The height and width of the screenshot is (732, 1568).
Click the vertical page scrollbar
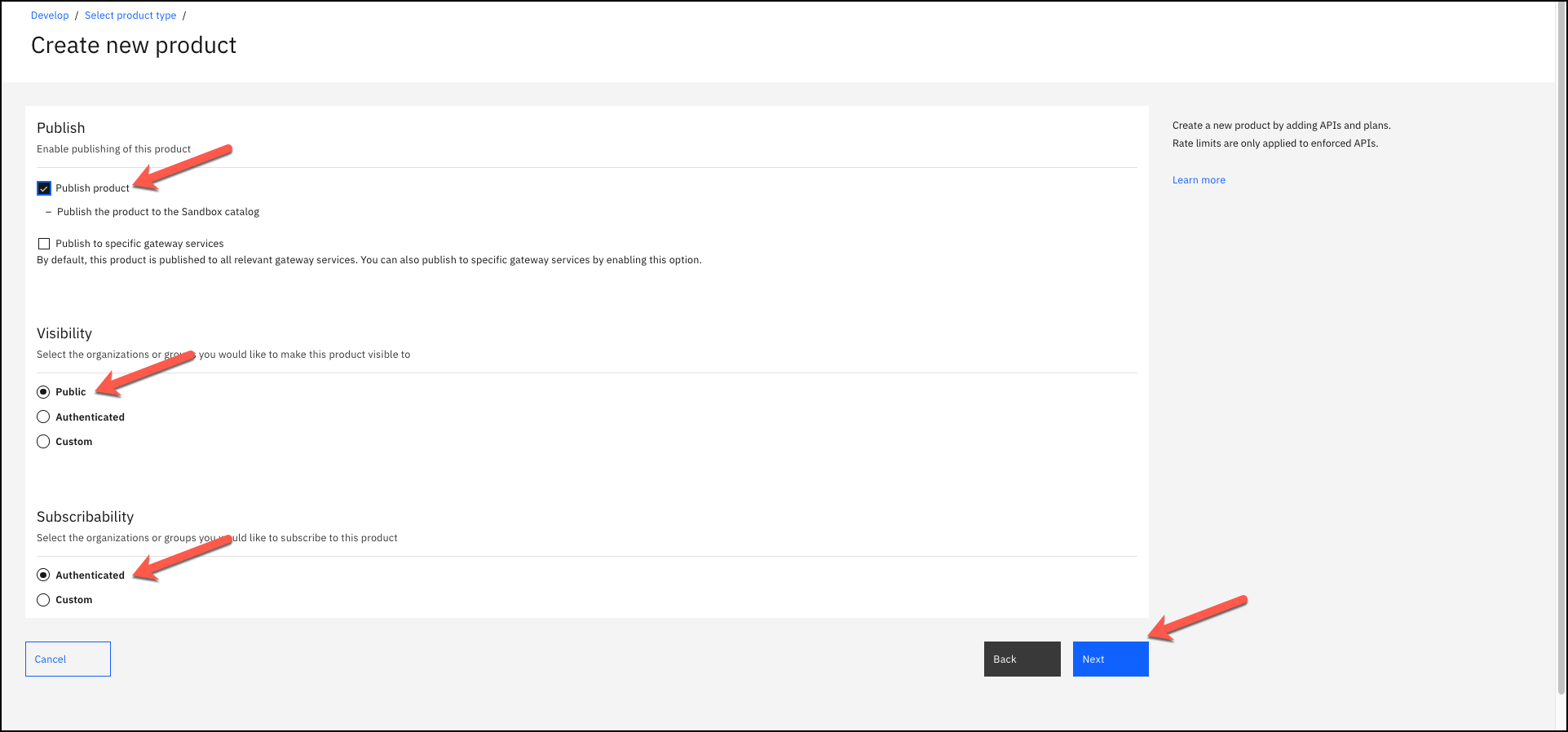pyautogui.click(x=1561, y=326)
